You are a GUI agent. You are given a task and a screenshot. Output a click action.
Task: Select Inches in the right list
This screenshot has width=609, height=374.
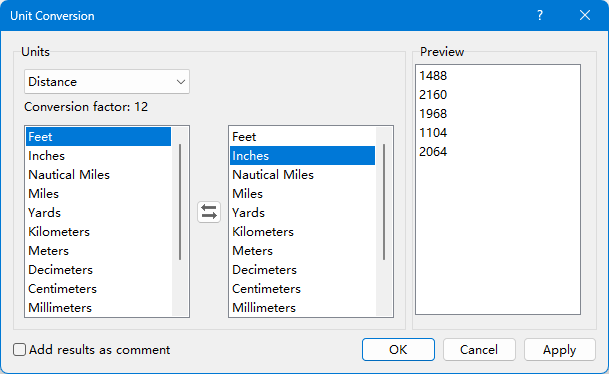tap(303, 156)
